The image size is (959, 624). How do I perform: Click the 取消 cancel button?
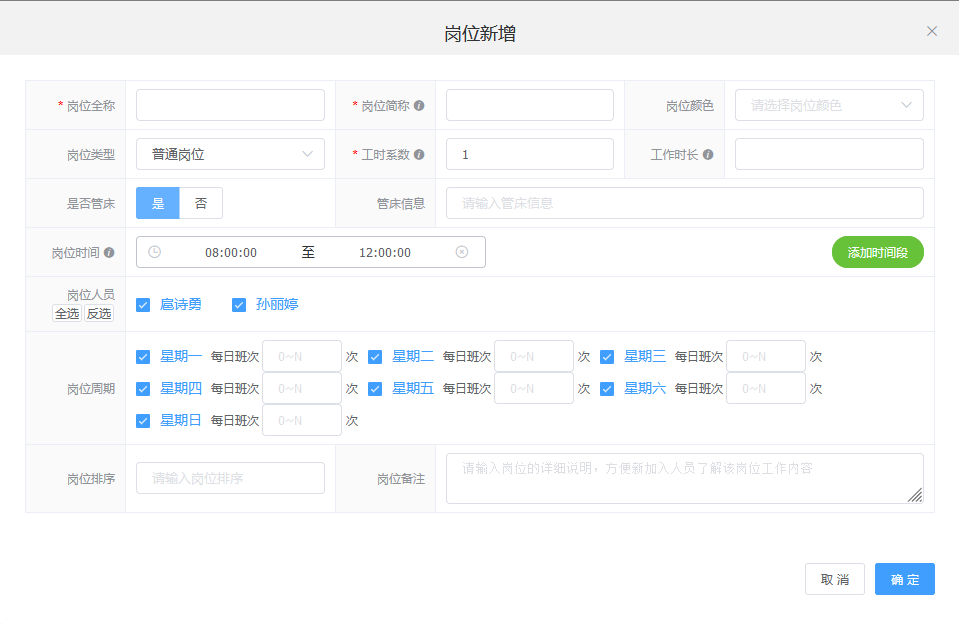834,579
